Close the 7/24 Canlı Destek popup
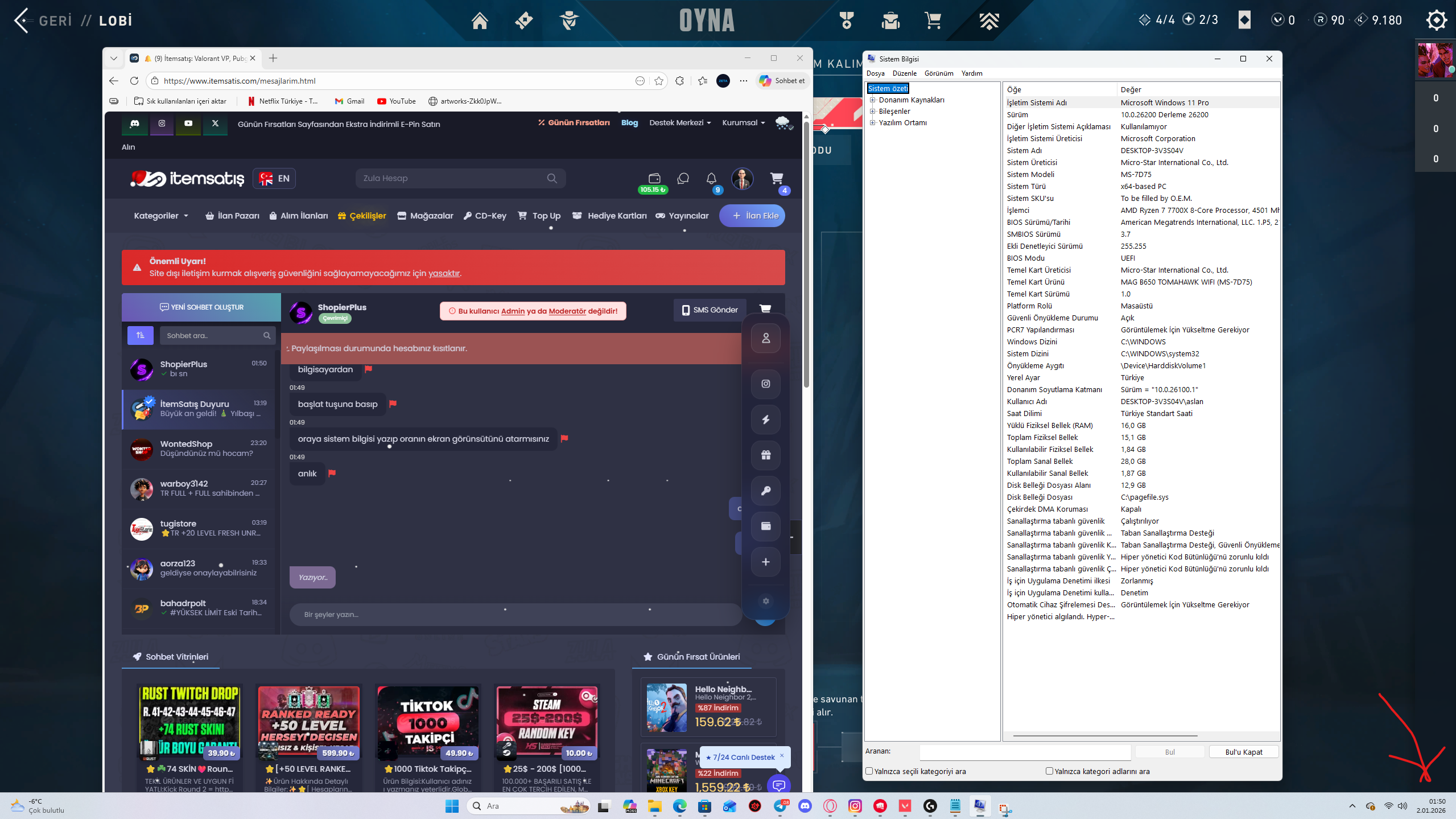 (x=782, y=756)
